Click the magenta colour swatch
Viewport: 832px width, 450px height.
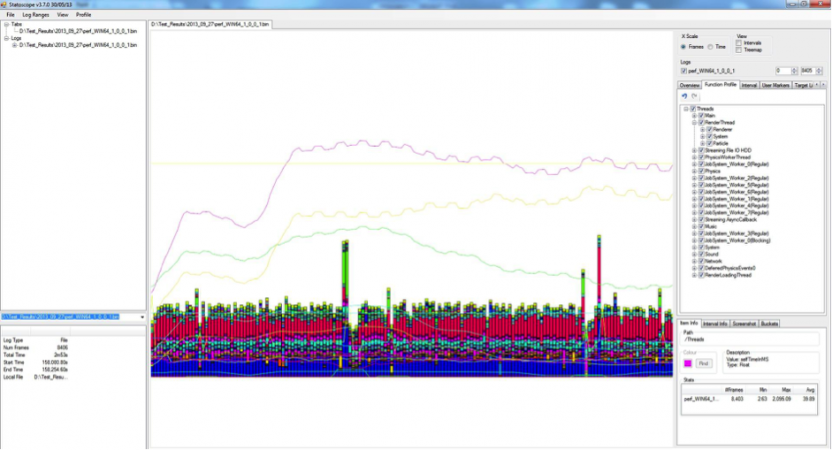[686, 362]
